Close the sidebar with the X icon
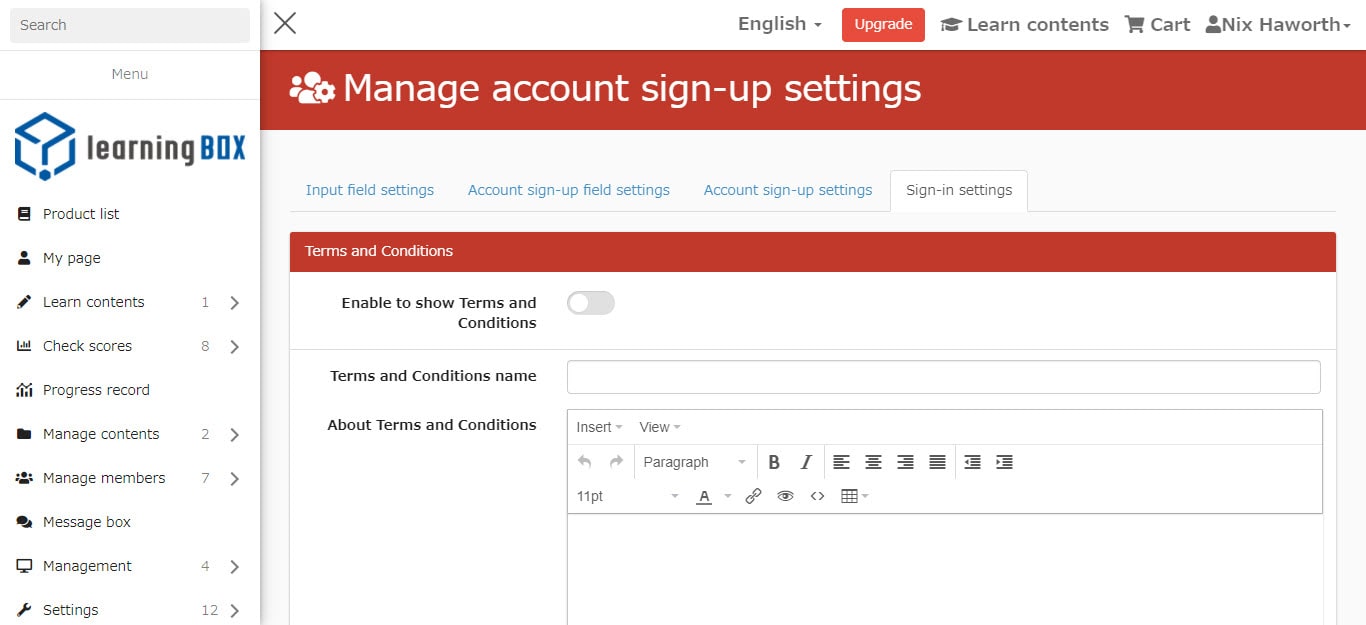The image size is (1366, 625). click(285, 23)
